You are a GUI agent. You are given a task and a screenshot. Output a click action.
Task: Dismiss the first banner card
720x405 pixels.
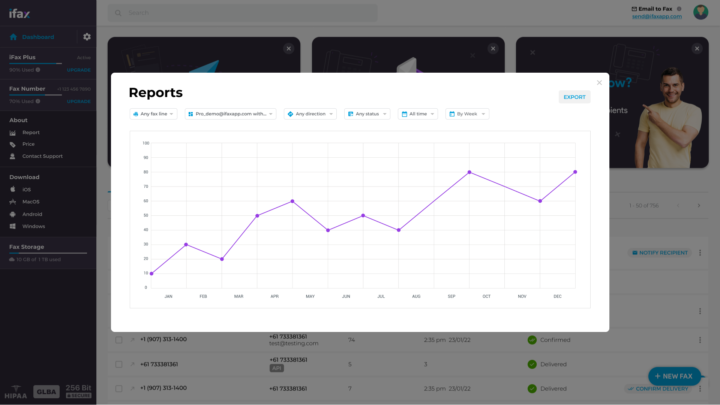pos(288,49)
